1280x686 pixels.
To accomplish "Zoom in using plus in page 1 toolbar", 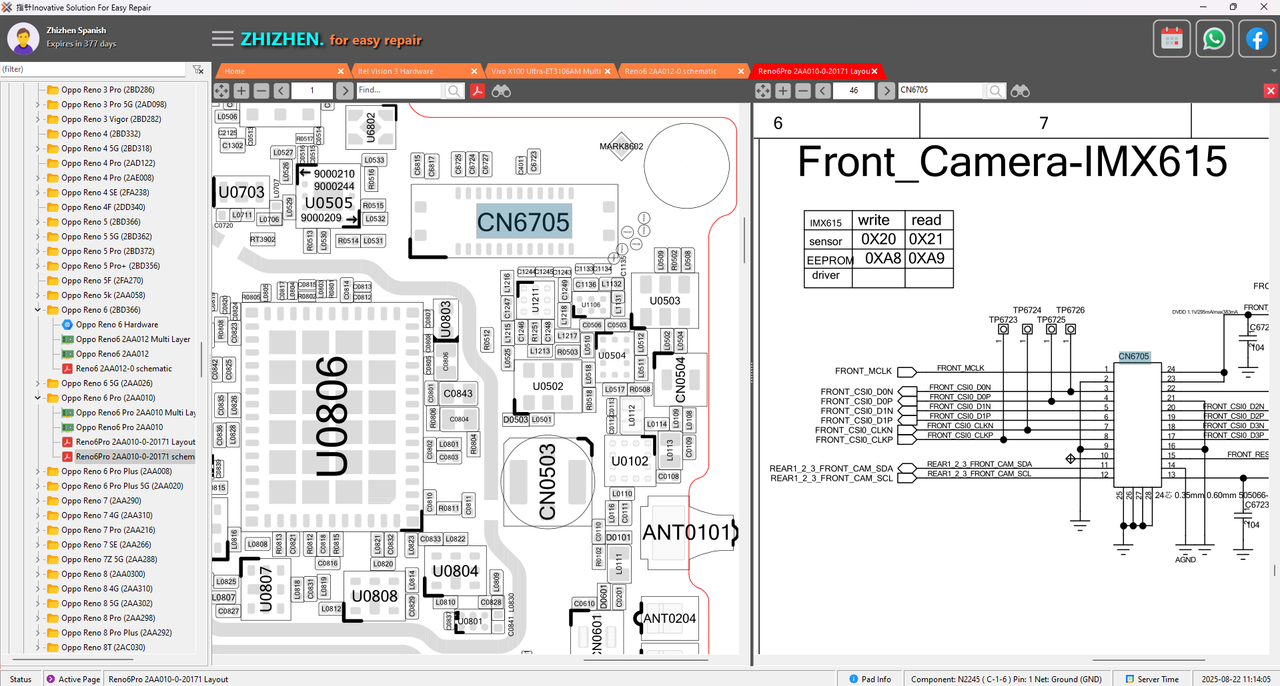I will point(242,91).
